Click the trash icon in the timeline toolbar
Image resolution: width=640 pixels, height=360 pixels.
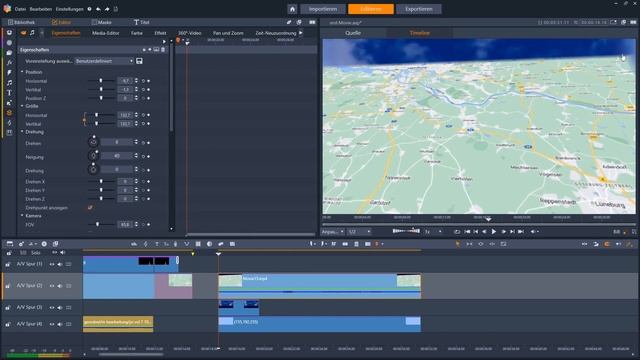point(356,244)
